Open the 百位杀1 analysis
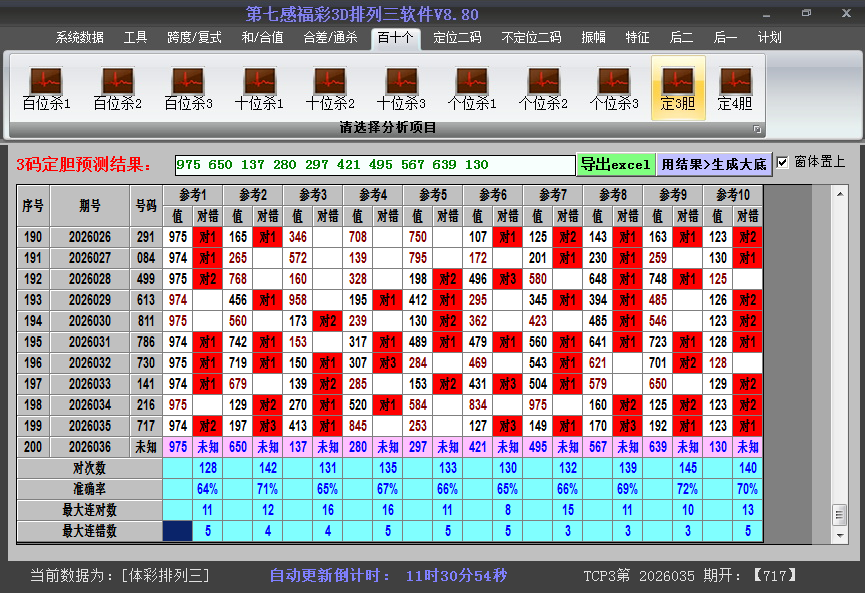The width and height of the screenshot is (865, 593). point(46,88)
